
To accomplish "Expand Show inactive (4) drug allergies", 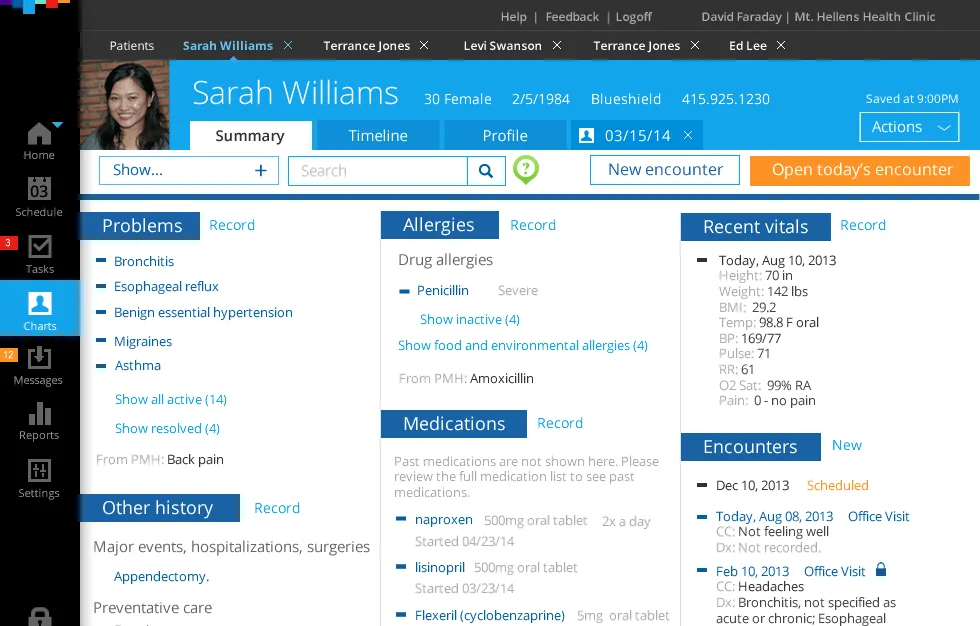I will 470,319.
